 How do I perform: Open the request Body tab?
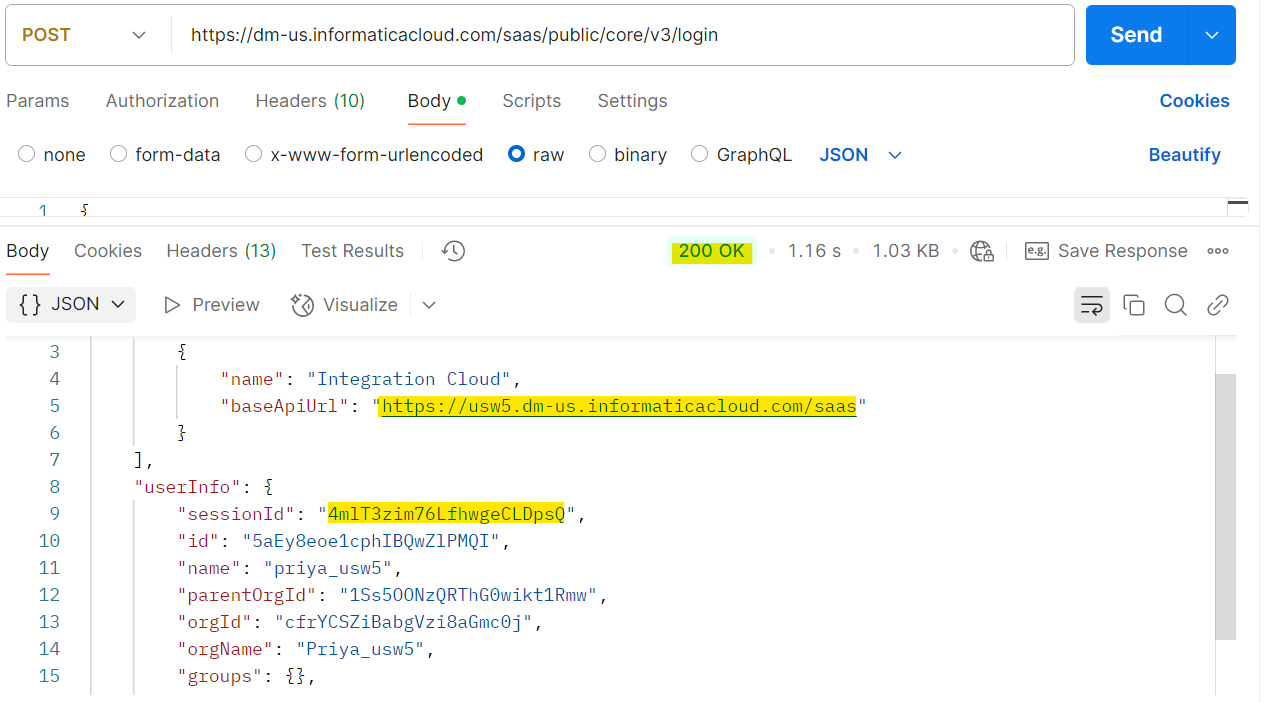437,101
